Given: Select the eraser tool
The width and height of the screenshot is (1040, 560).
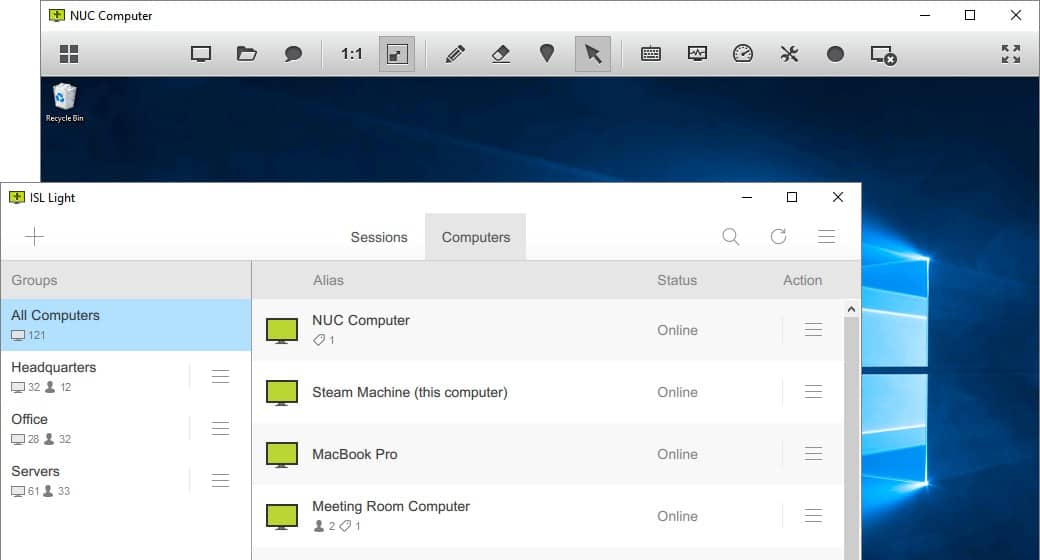Looking at the screenshot, I should click(x=501, y=54).
